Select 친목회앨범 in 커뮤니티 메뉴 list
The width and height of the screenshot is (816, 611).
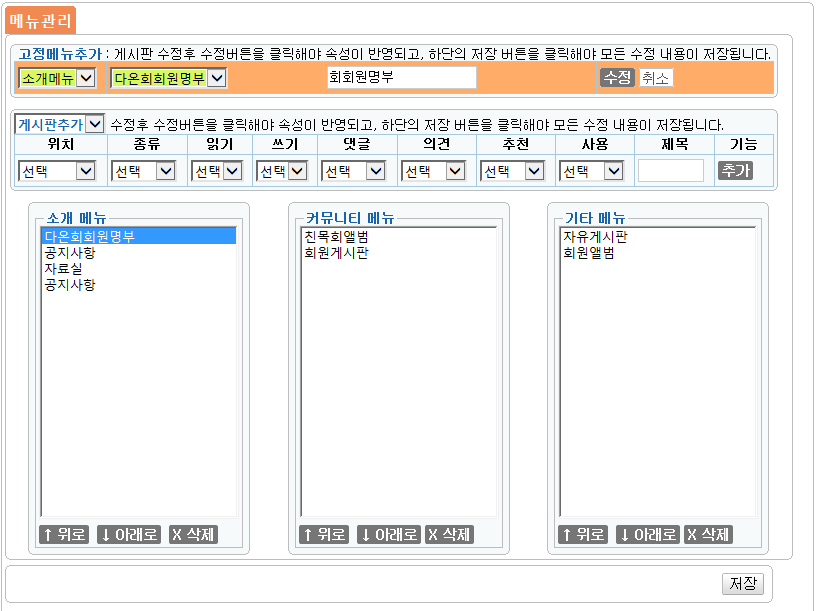click(x=337, y=237)
